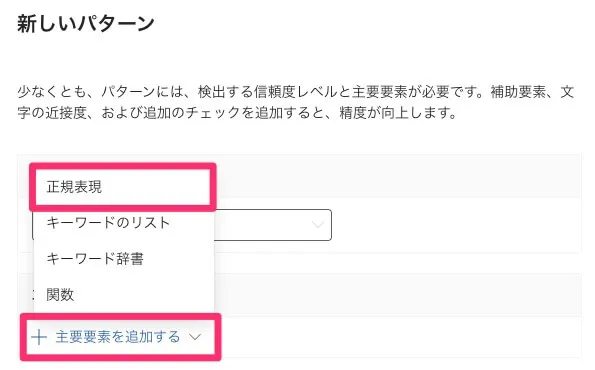
Task: Add a keyword dictionary primary element
Action: pos(124,259)
